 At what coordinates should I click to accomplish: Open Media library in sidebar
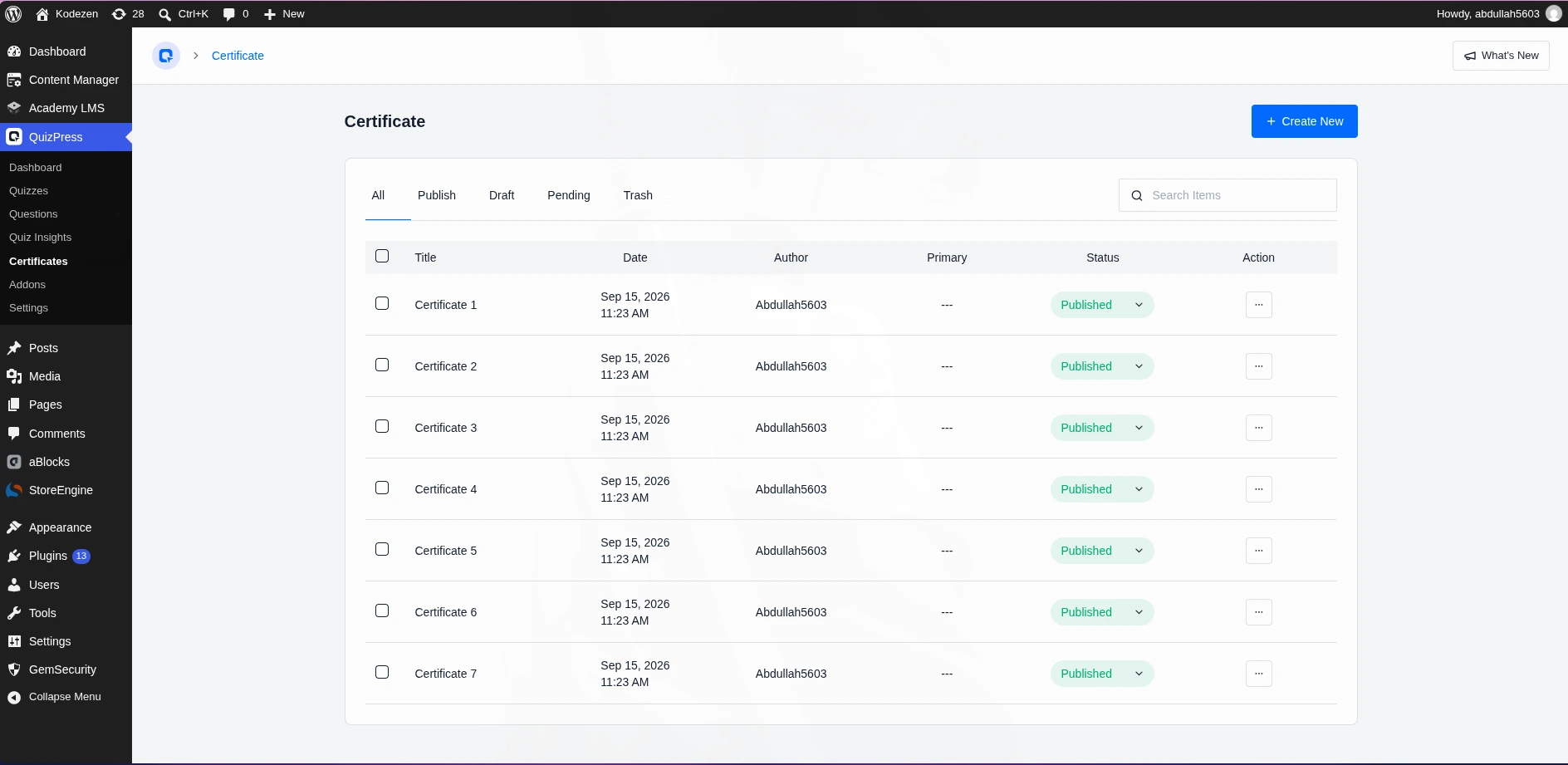tap(66, 376)
